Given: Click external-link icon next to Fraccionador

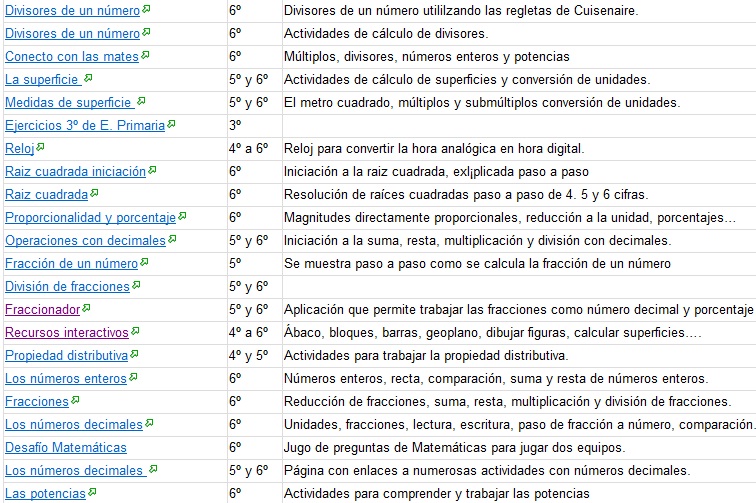Looking at the screenshot, I should (x=86, y=308).
